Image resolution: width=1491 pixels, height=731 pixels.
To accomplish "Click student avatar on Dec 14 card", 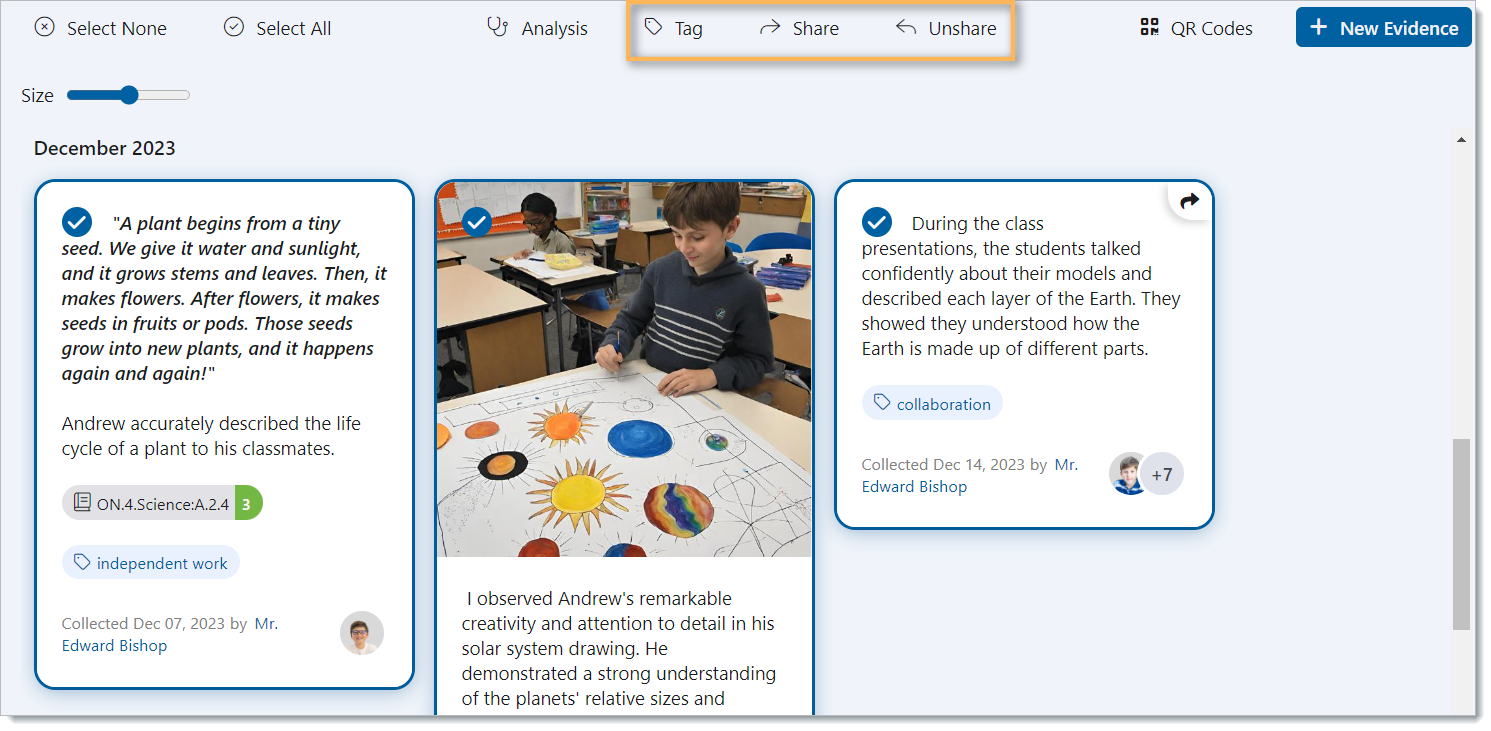I will click(x=1128, y=474).
